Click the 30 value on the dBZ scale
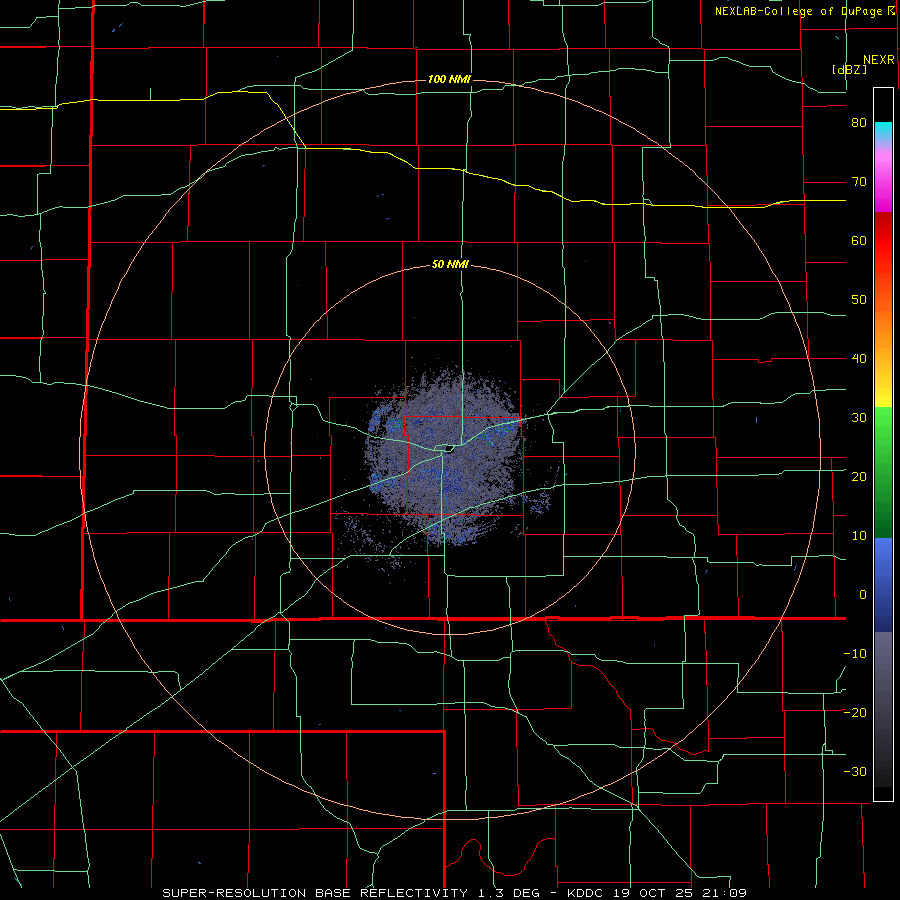 (x=859, y=418)
